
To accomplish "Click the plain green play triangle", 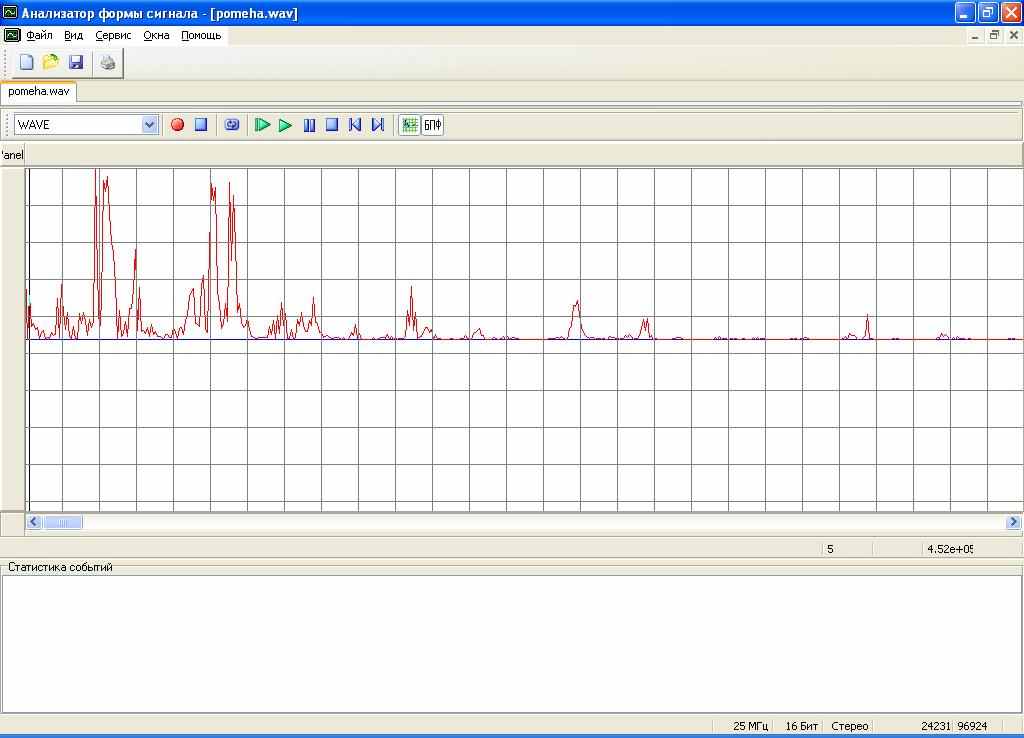I will 285,125.
